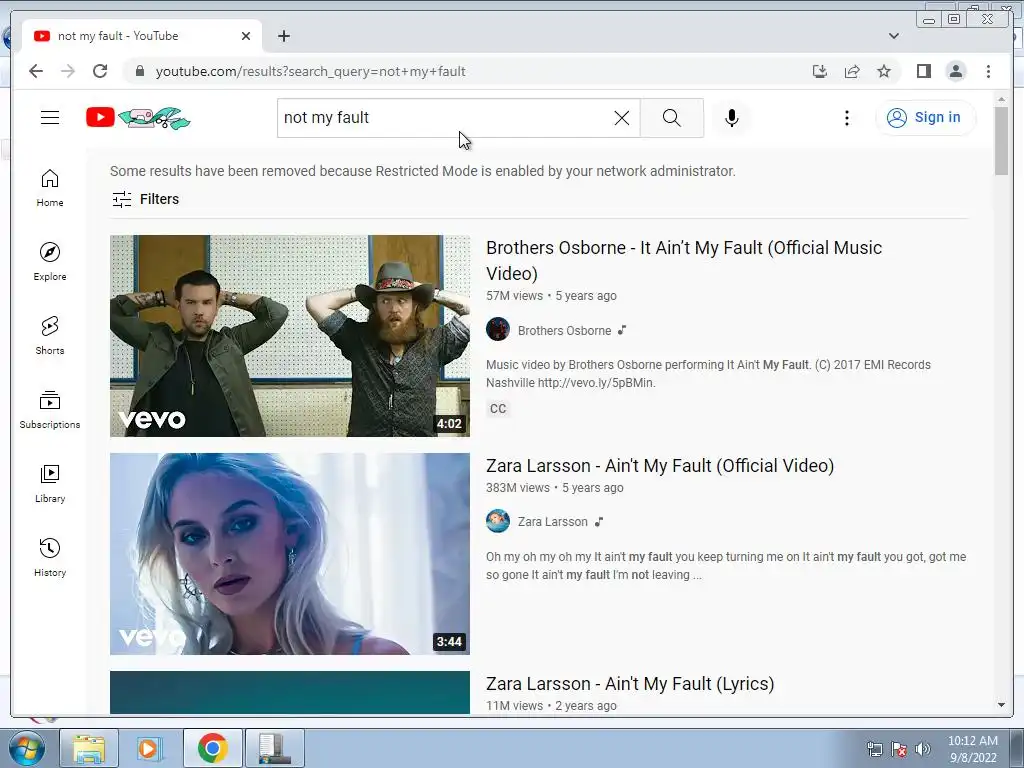This screenshot has width=1024, height=768.
Task: Bookmark this page with star icon
Action: point(884,71)
